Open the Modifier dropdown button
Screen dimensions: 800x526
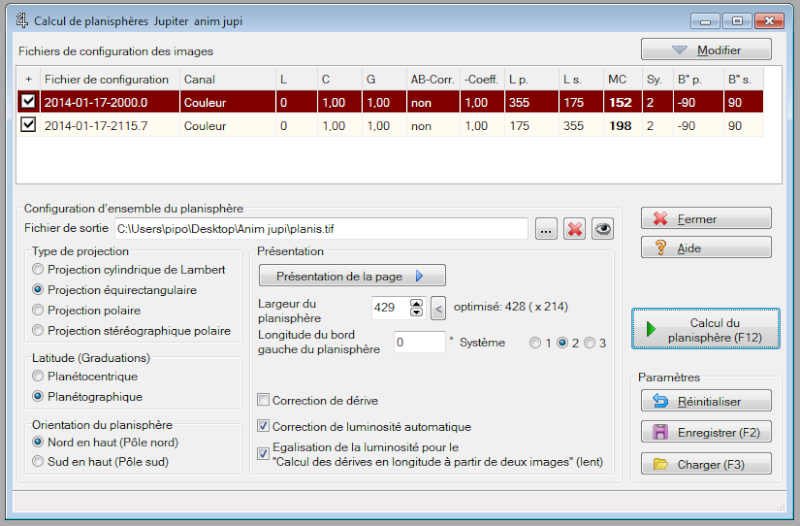point(706,50)
